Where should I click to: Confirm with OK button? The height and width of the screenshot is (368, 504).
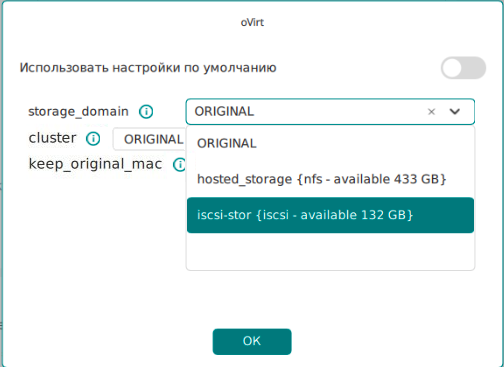click(252, 341)
